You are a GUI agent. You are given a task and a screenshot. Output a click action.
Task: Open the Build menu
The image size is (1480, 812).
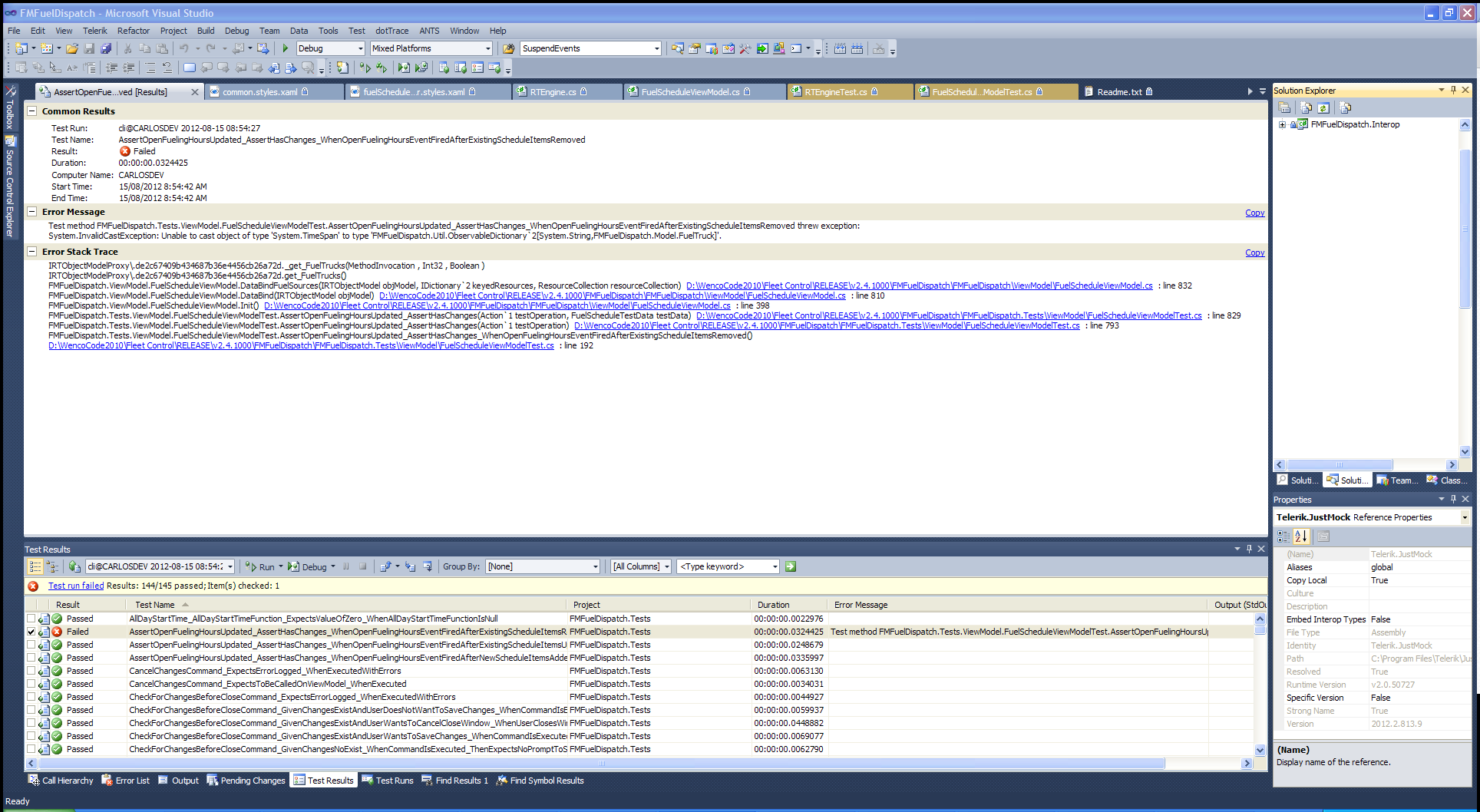[205, 31]
